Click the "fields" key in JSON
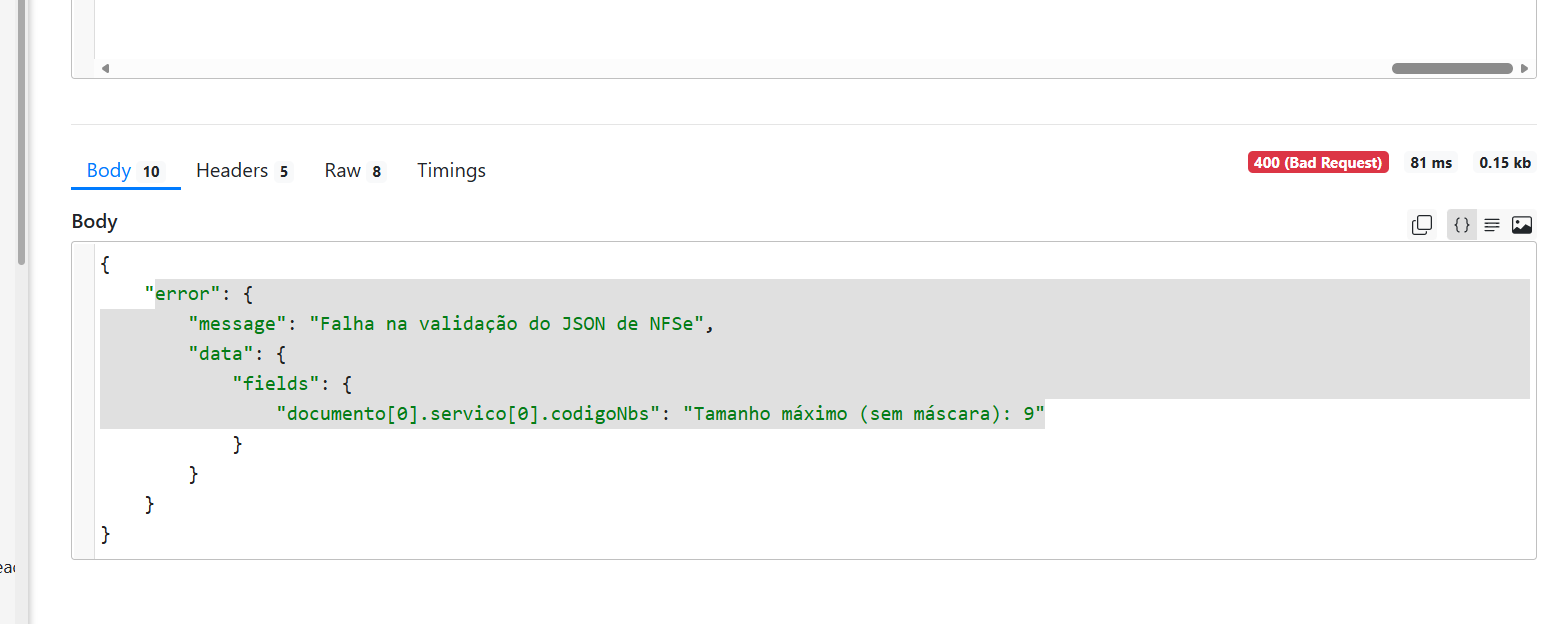This screenshot has width=1548, height=624. 270,384
